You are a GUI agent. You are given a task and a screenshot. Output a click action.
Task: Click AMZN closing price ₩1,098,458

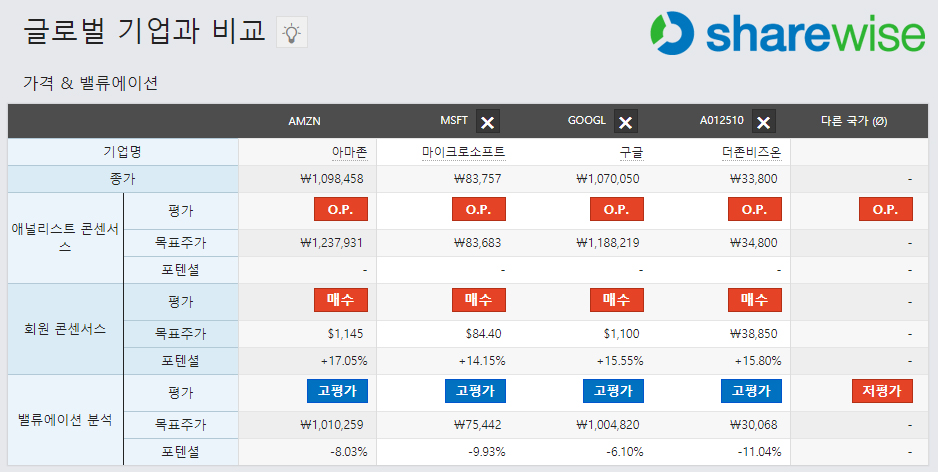[331, 179]
